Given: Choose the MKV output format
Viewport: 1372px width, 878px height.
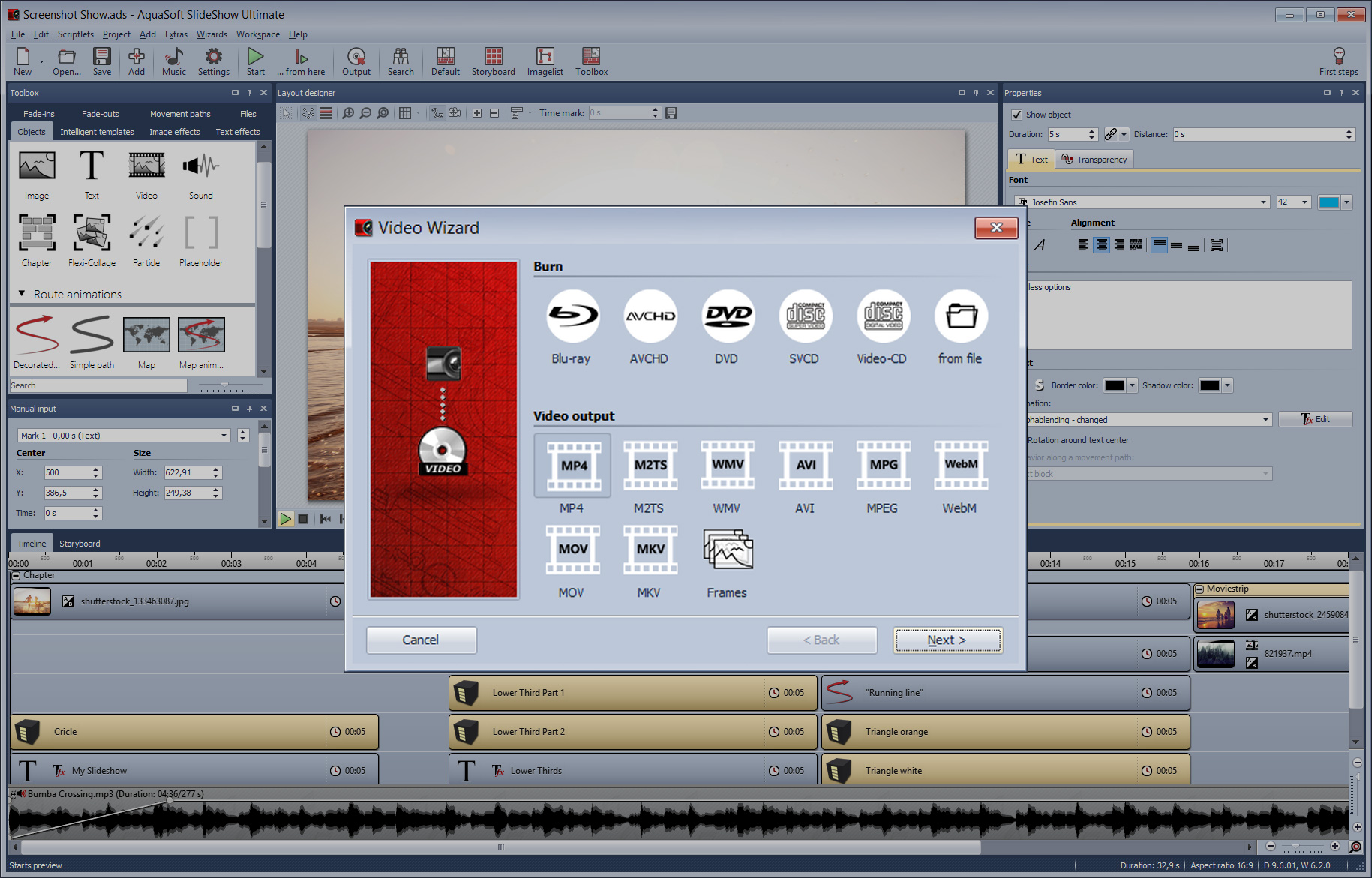Looking at the screenshot, I should 650,550.
